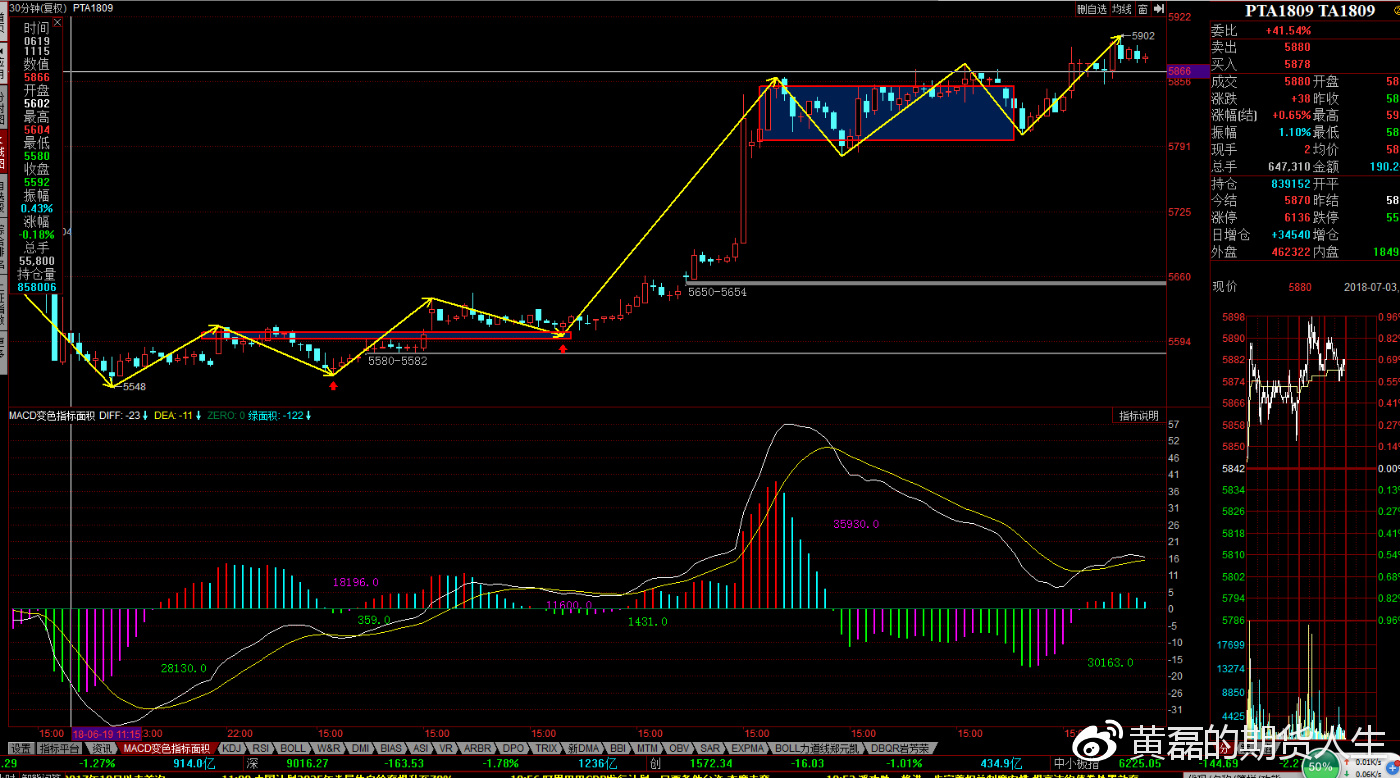Switch to the ARBR indicator tab
The image size is (1400, 778).
(478, 748)
